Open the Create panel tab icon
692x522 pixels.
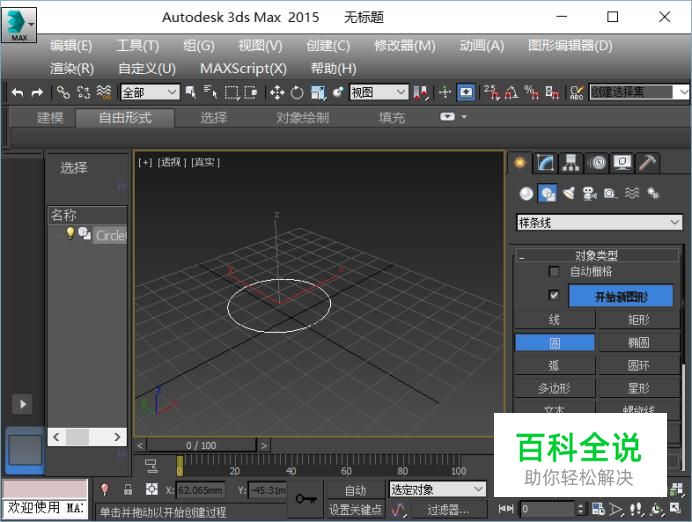point(520,163)
